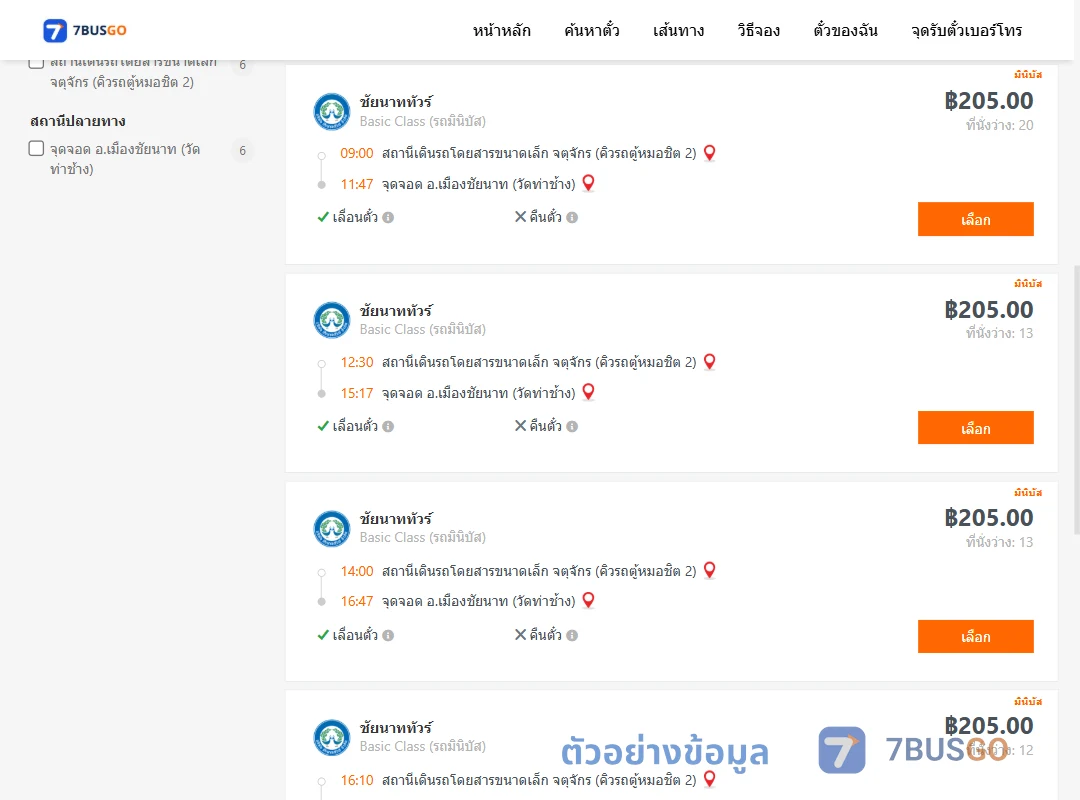Open map pin for 15:17 arrival stop
The width and height of the screenshot is (1080, 800).
[588, 392]
